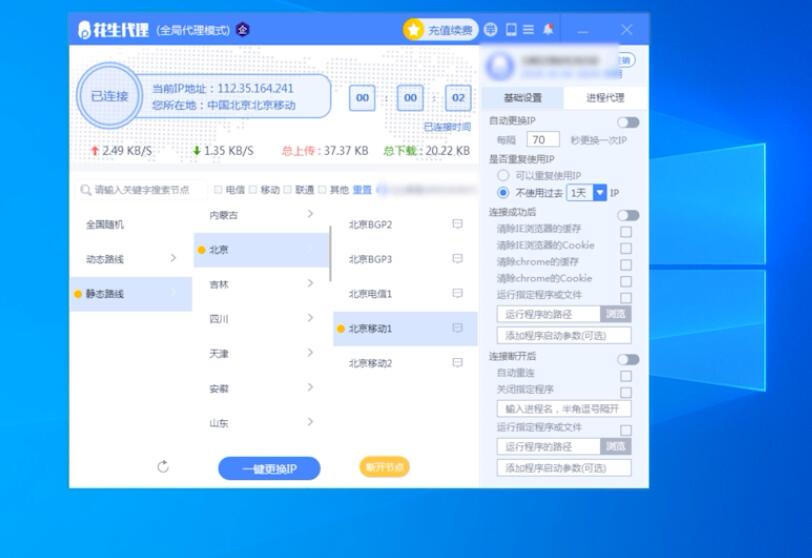This screenshot has width=812, height=558.
Task: Click the comment icon on 北京BGP3 row
Action: (x=457, y=258)
